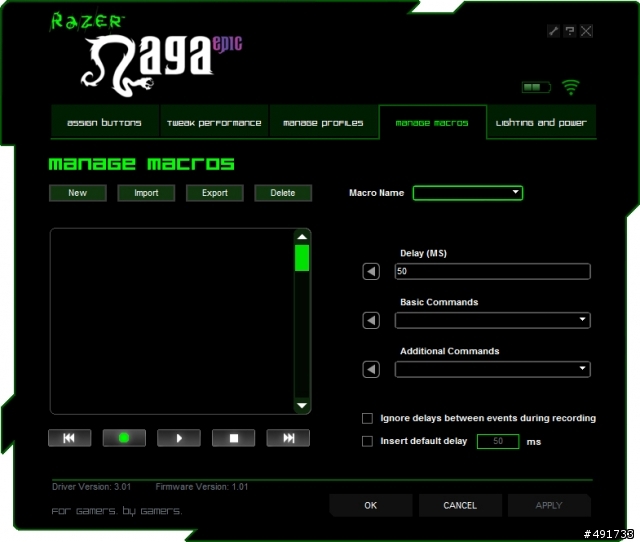Toggle the Insert default delay checkbox
This screenshot has height=542, width=640.
point(367,441)
